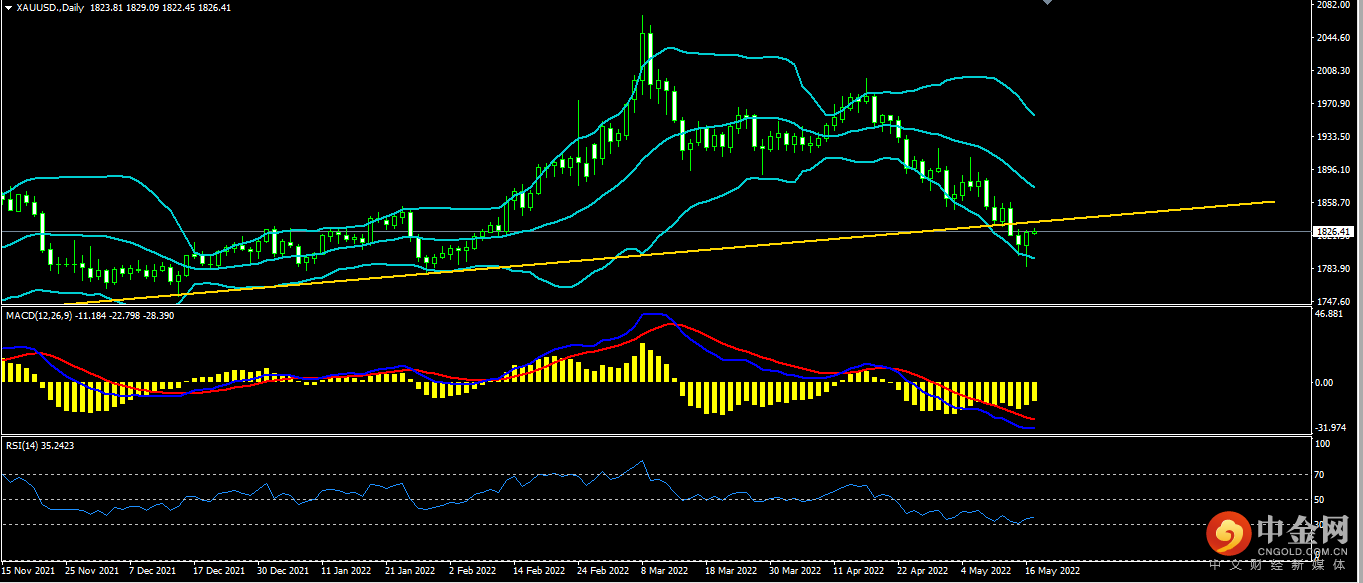The height and width of the screenshot is (583, 1363).
Task: Click the RSI 70 level axis label
Action: [1321, 474]
